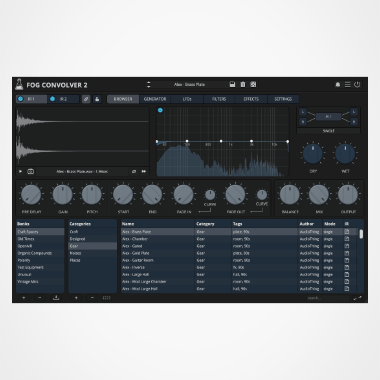Screen dimensions: 380x380
Task: Select the Designed category
Action: (x=92, y=239)
